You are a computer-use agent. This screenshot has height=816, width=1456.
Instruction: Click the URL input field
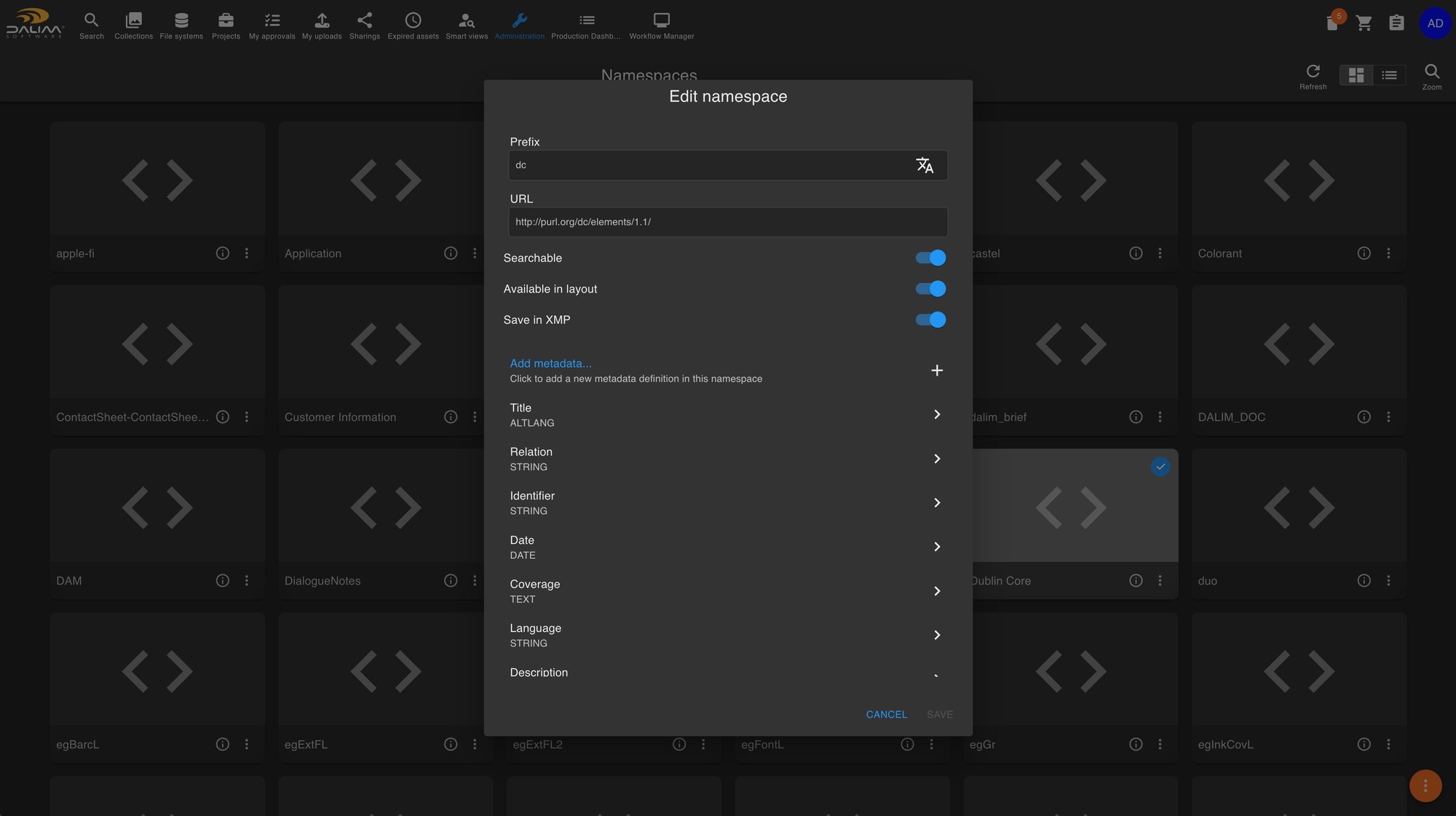[x=728, y=222]
